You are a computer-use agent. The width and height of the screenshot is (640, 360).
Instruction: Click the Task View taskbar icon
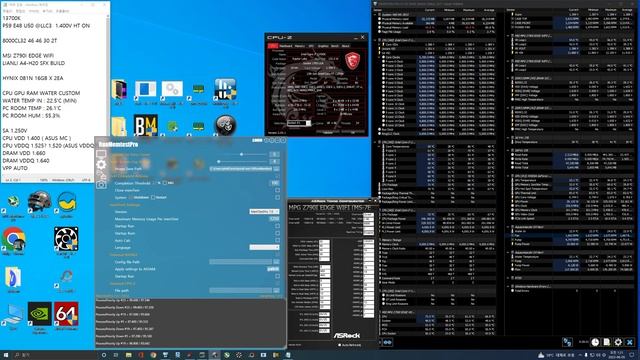116,355
